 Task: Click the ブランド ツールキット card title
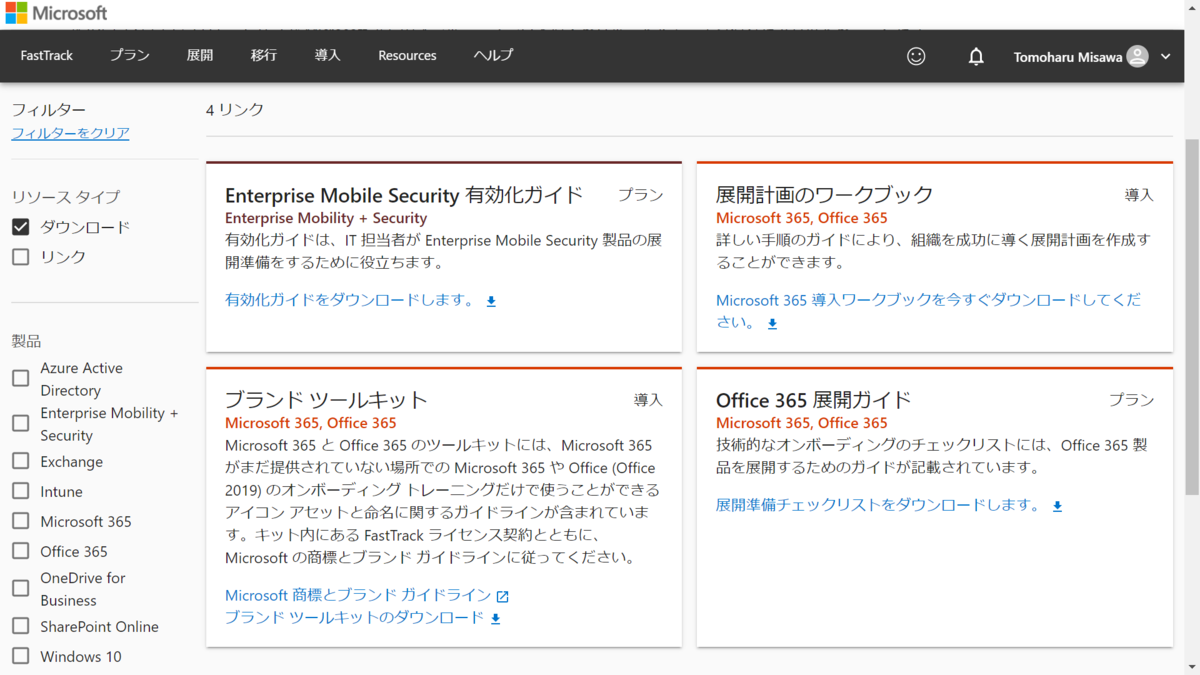click(x=326, y=400)
